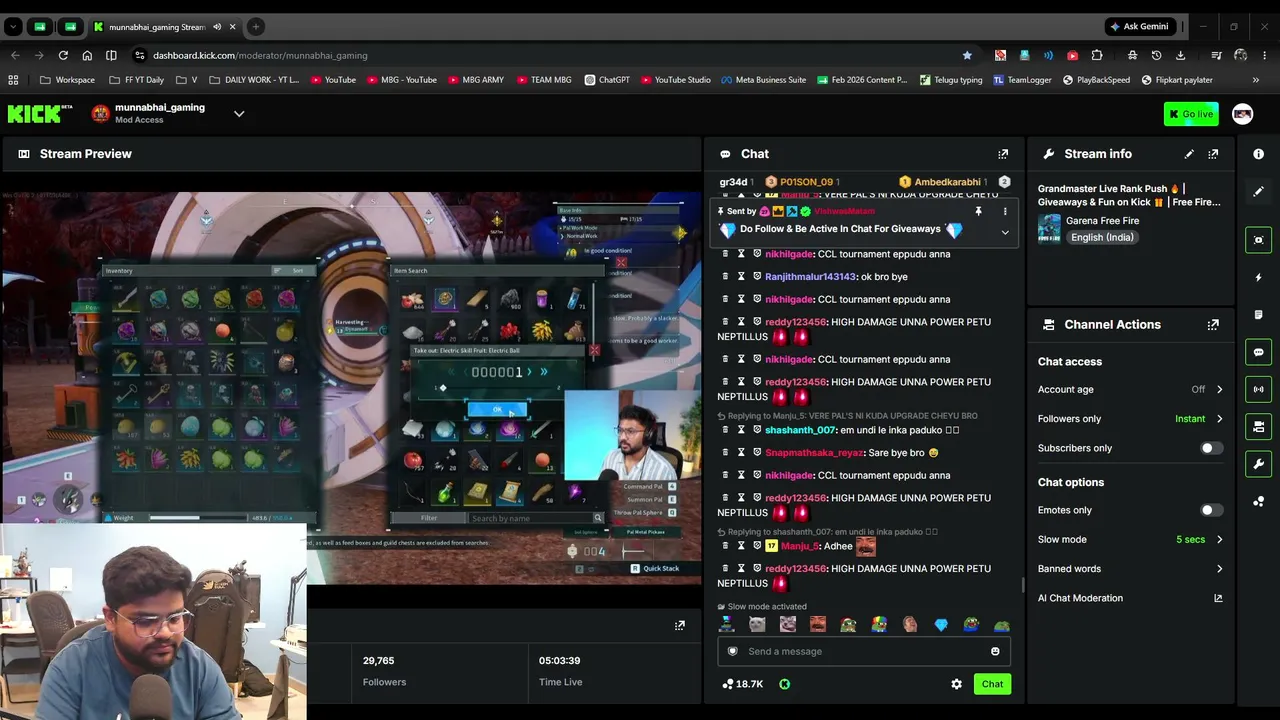
Task: Pop out the Stream info panel
Action: 1213,154
